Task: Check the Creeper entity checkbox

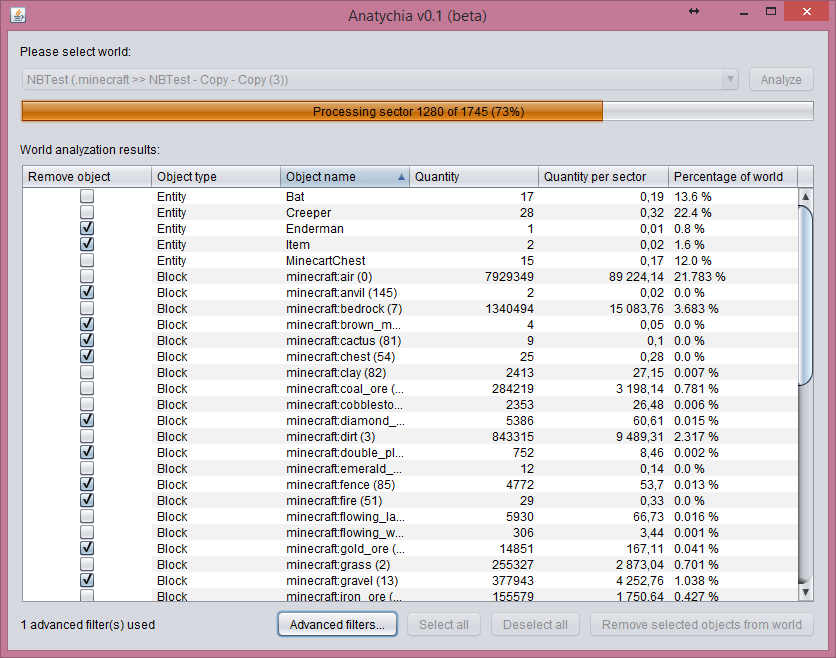Action: click(87, 212)
